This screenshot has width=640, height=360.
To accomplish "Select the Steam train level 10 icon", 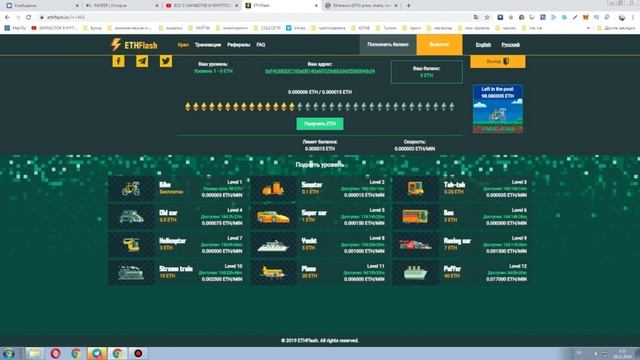I will tap(131, 273).
